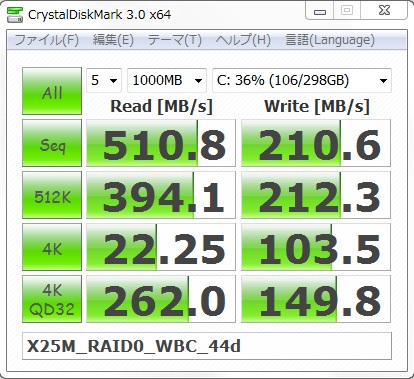Viewport: 414px width, 379px height.
Task: Click the 4K QD32 read result 262.0
Action: [x=161, y=299]
